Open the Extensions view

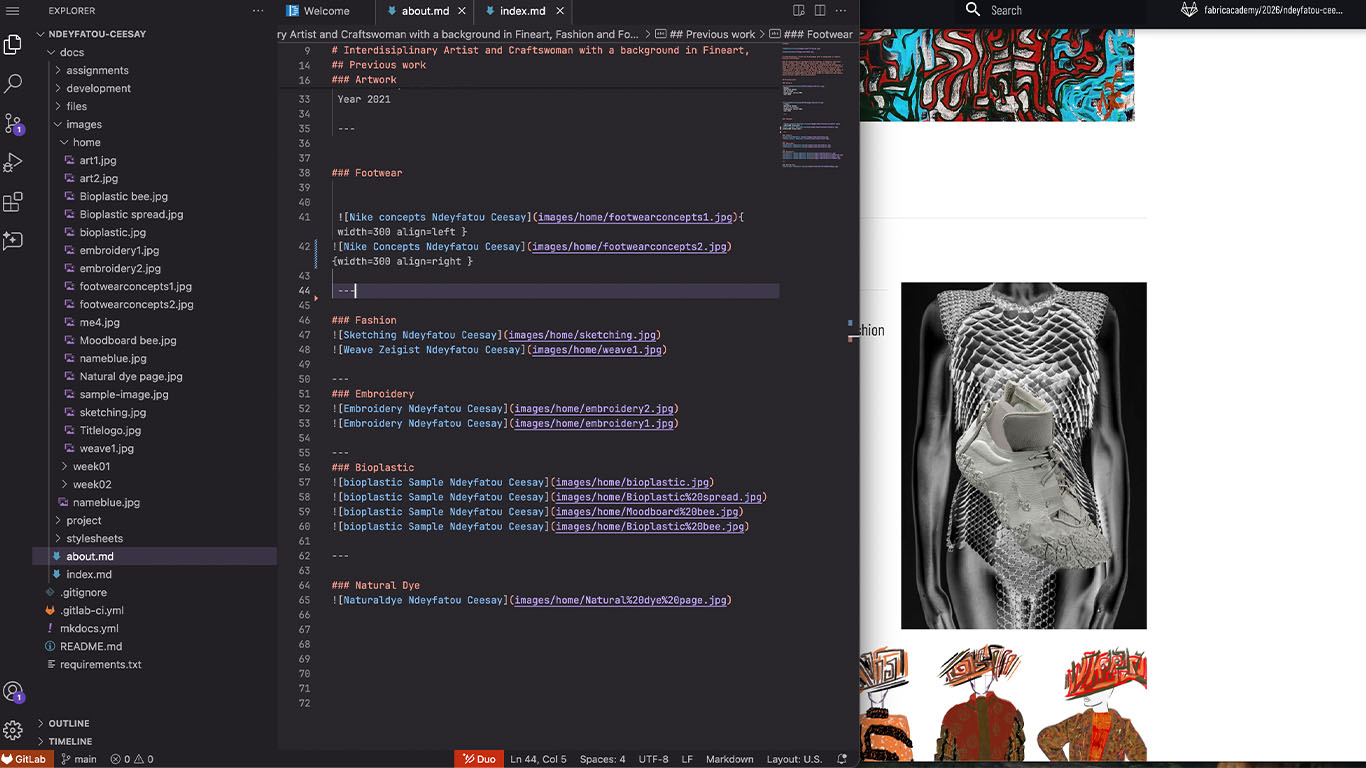[13, 202]
